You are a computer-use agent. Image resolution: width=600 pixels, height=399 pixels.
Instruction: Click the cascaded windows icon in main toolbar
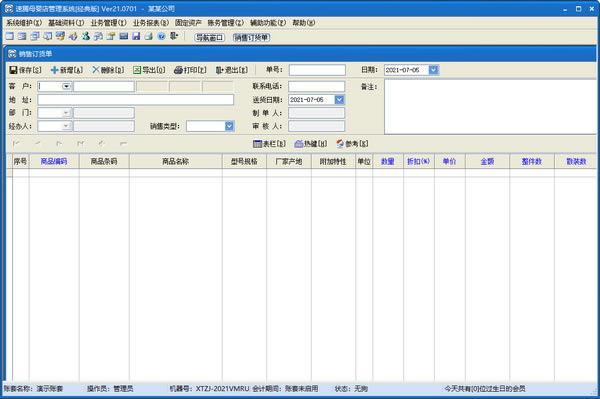point(35,36)
